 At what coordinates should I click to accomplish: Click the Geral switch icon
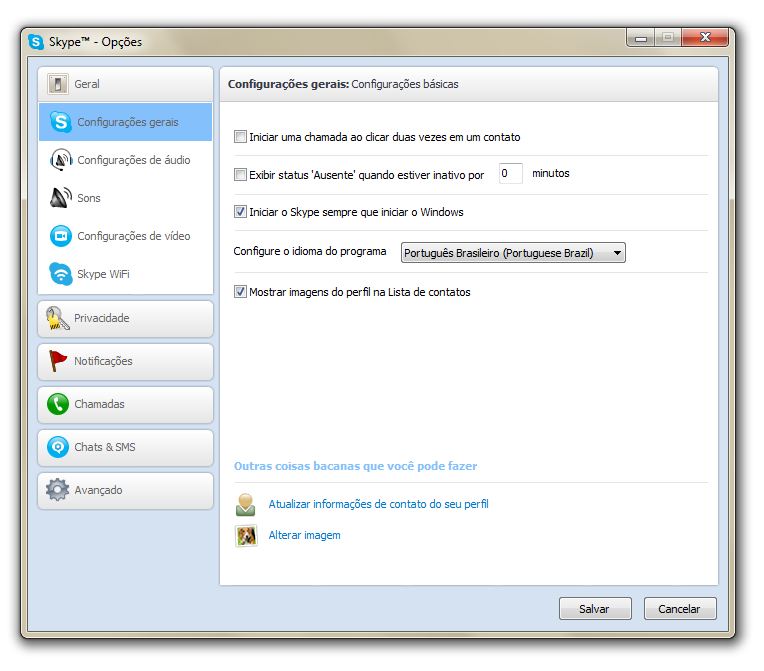57,84
